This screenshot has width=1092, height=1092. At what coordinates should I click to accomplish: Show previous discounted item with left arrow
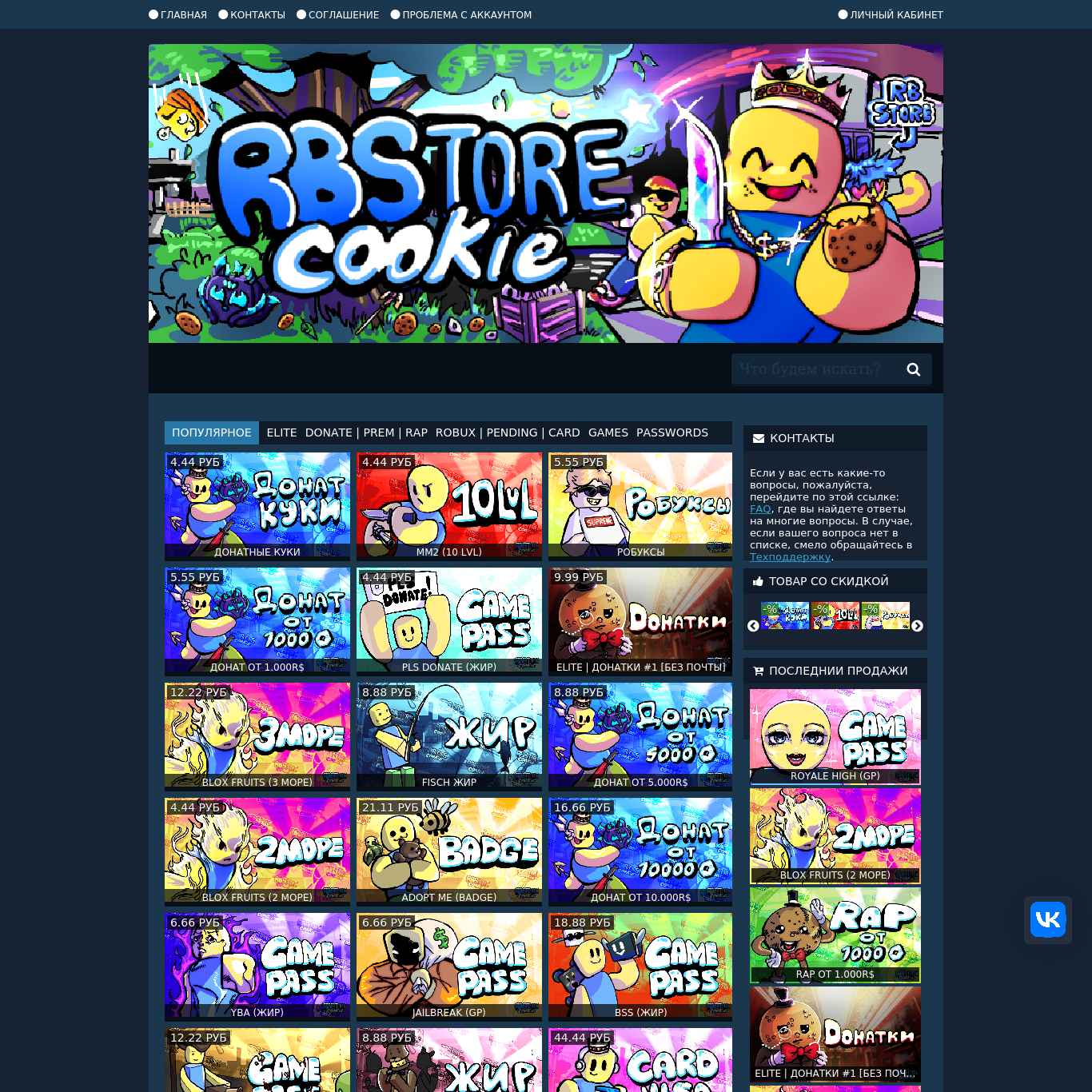(753, 626)
